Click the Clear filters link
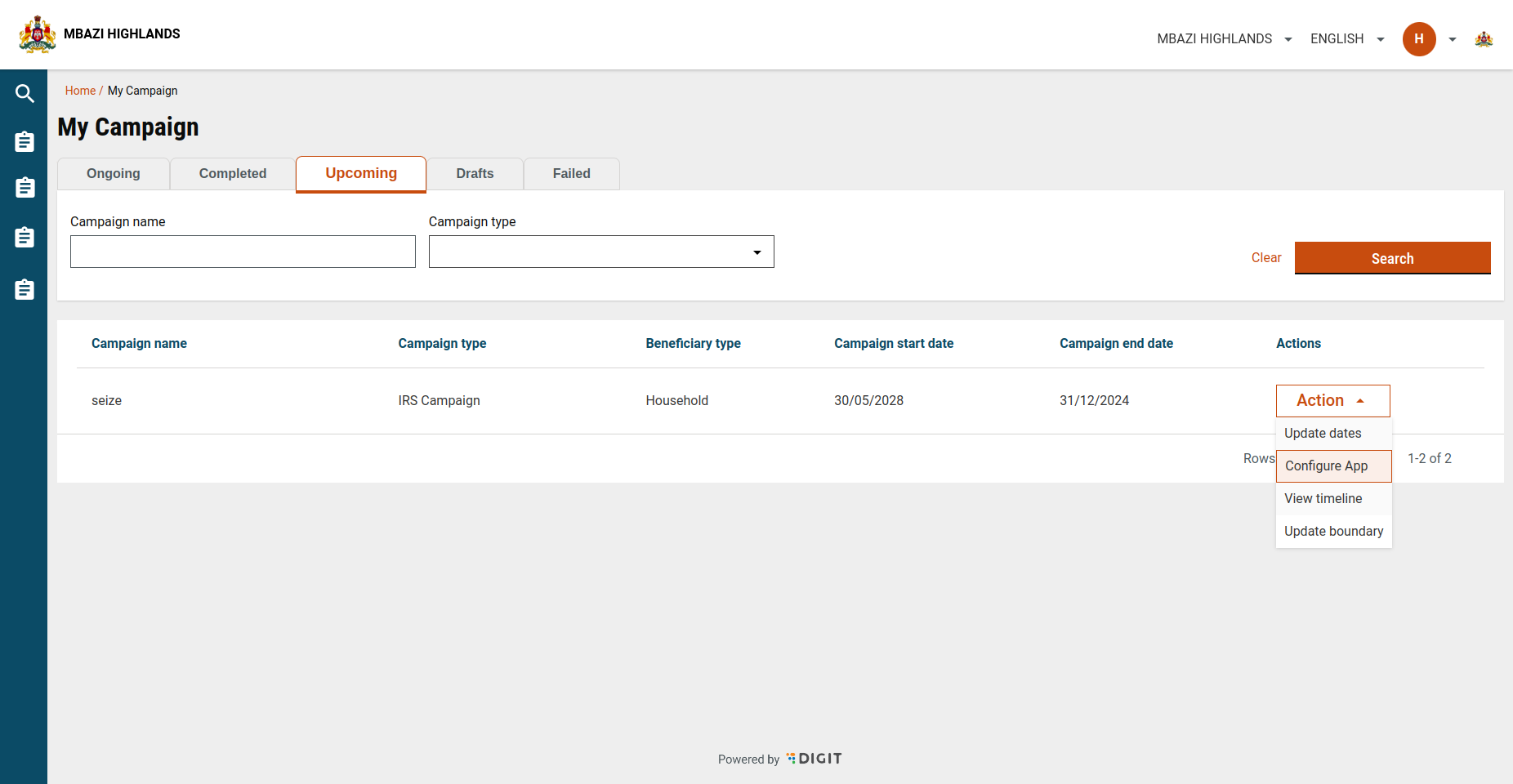The height and width of the screenshot is (784, 1513). pyautogui.click(x=1265, y=258)
